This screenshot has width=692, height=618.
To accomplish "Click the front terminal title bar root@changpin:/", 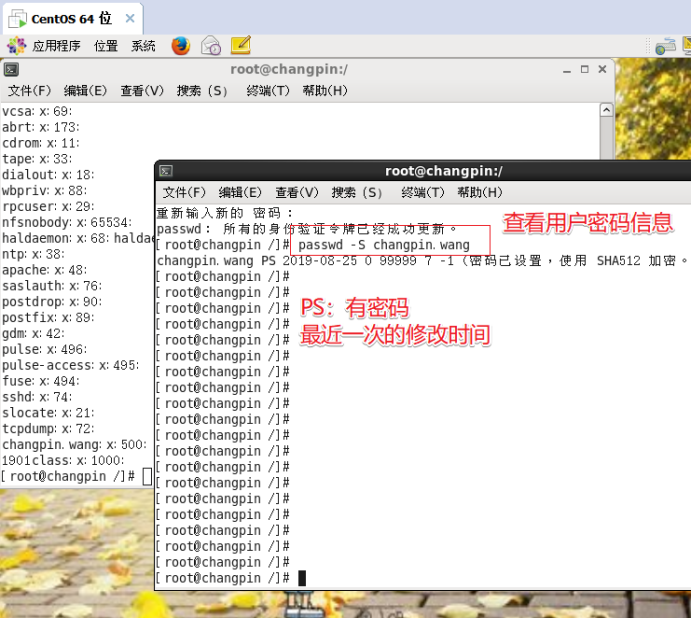I will (444, 171).
